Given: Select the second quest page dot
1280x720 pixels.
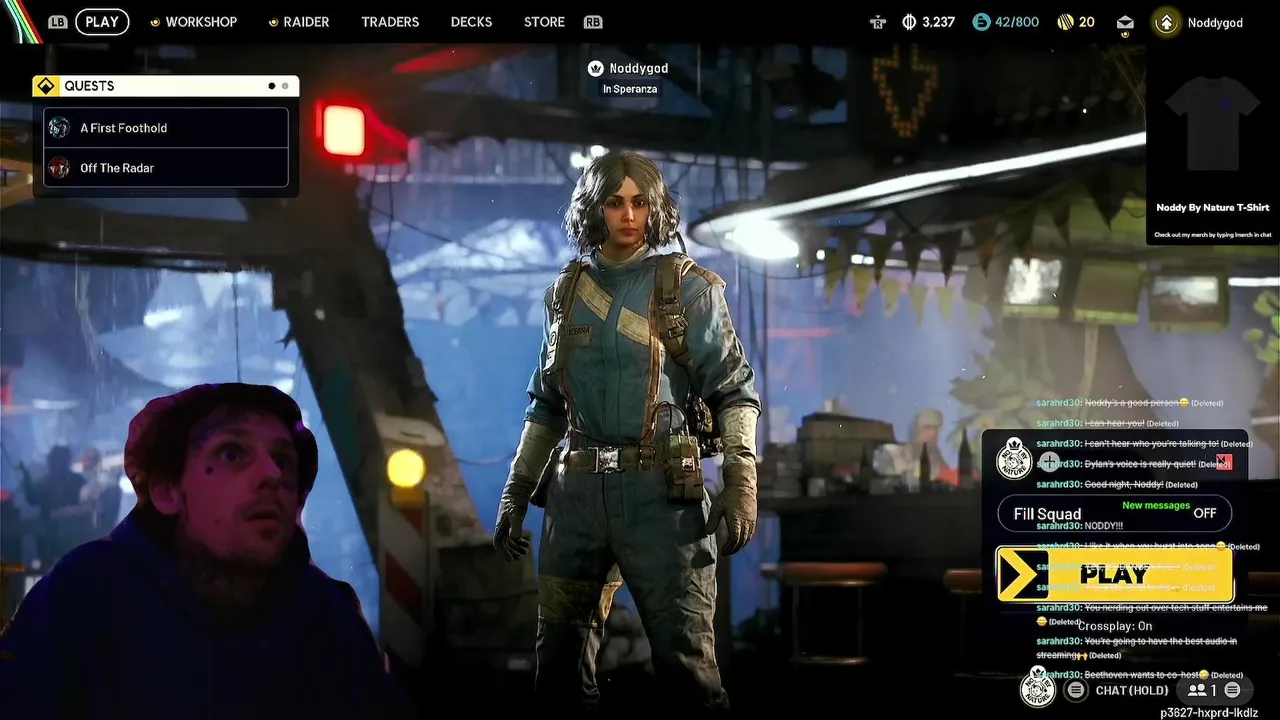Looking at the screenshot, I should click(x=285, y=86).
